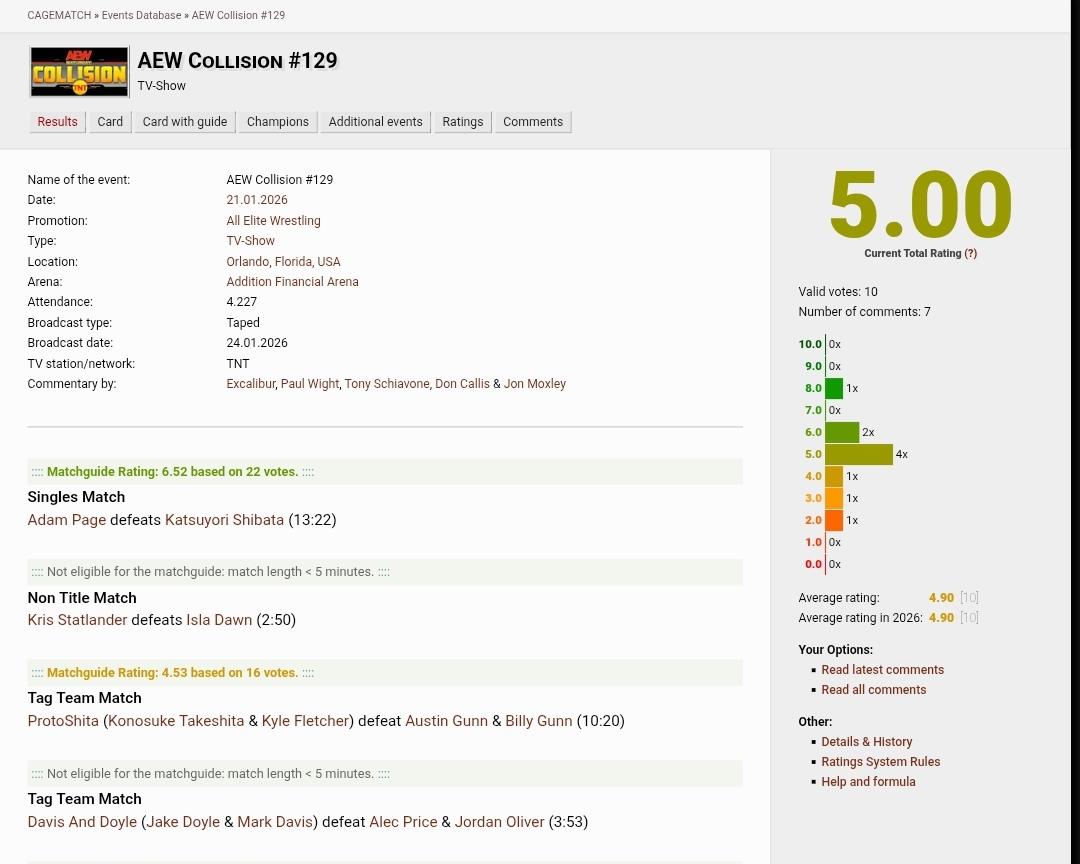Click the 2.0 rating bar
The width and height of the screenshot is (1080, 864).
pos(834,520)
